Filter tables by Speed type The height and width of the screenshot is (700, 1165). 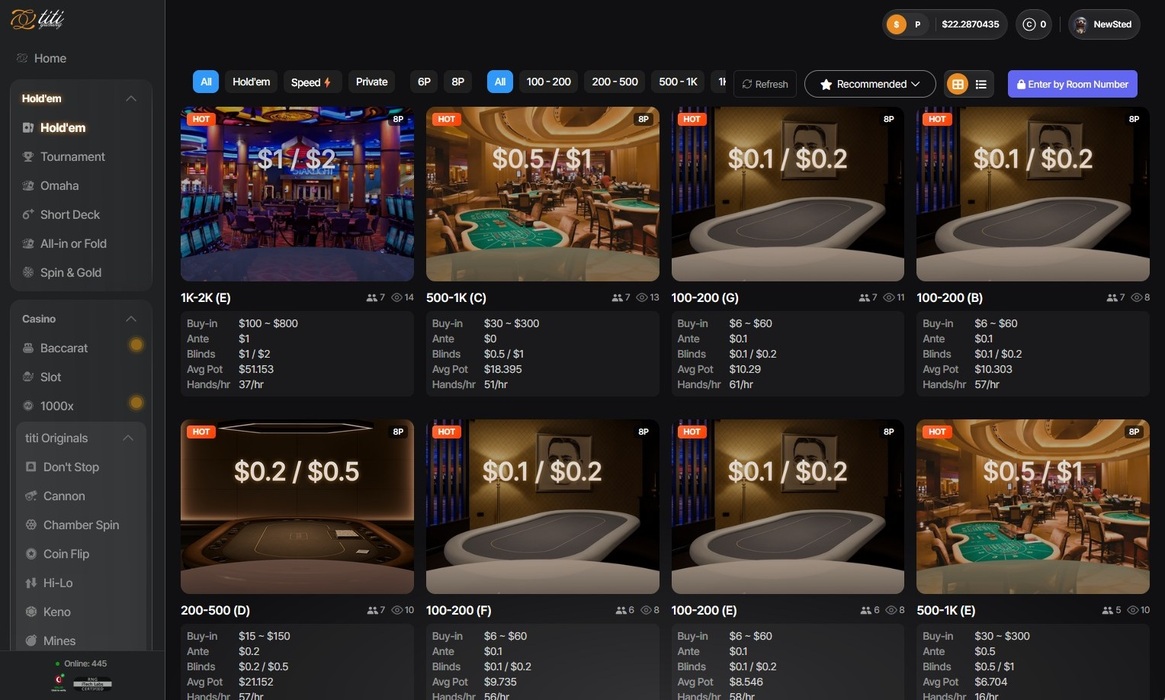point(311,82)
